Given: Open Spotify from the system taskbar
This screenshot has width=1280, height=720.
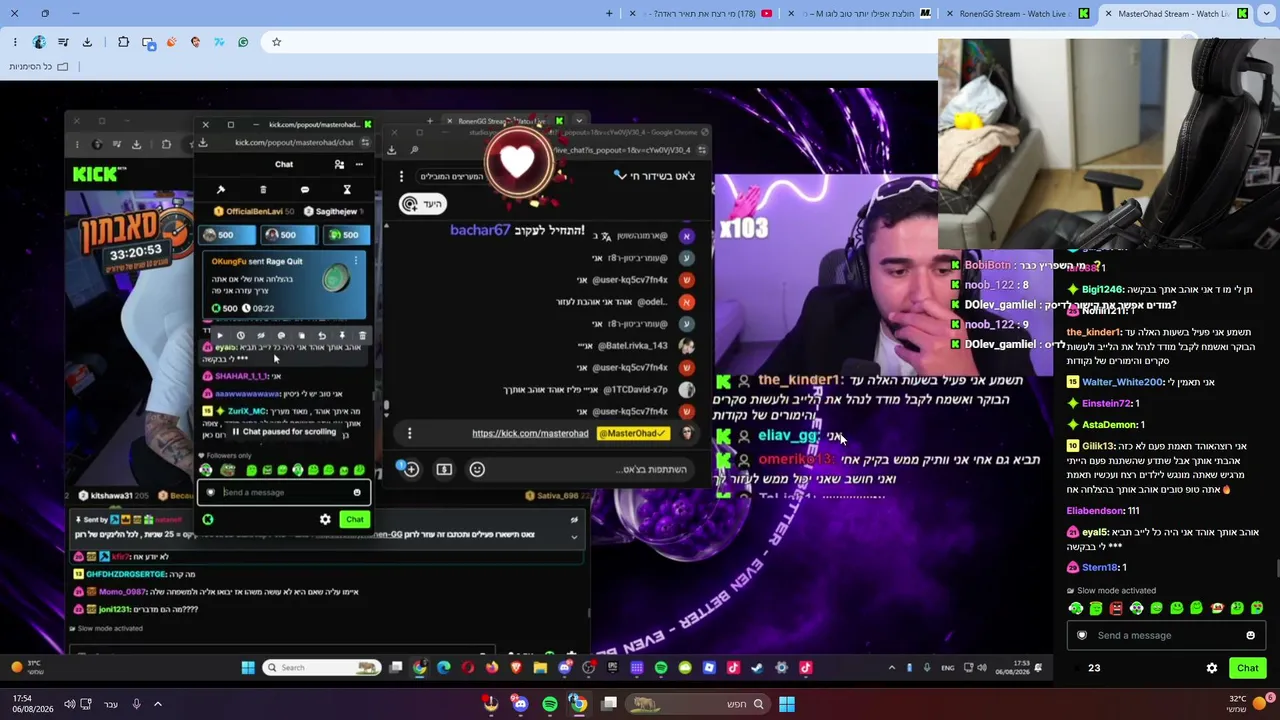Looking at the screenshot, I should coord(550,704).
